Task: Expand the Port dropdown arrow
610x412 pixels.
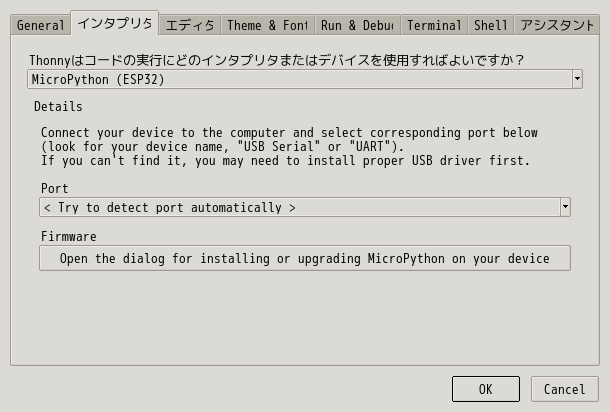Action: coord(565,207)
